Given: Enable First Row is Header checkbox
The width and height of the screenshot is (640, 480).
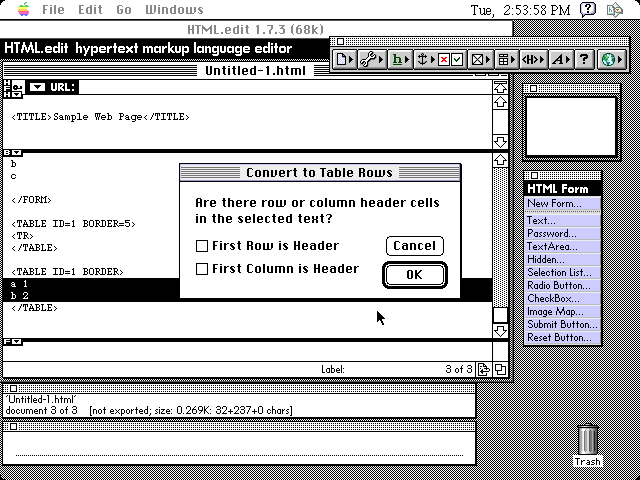Looking at the screenshot, I should pyautogui.click(x=202, y=246).
